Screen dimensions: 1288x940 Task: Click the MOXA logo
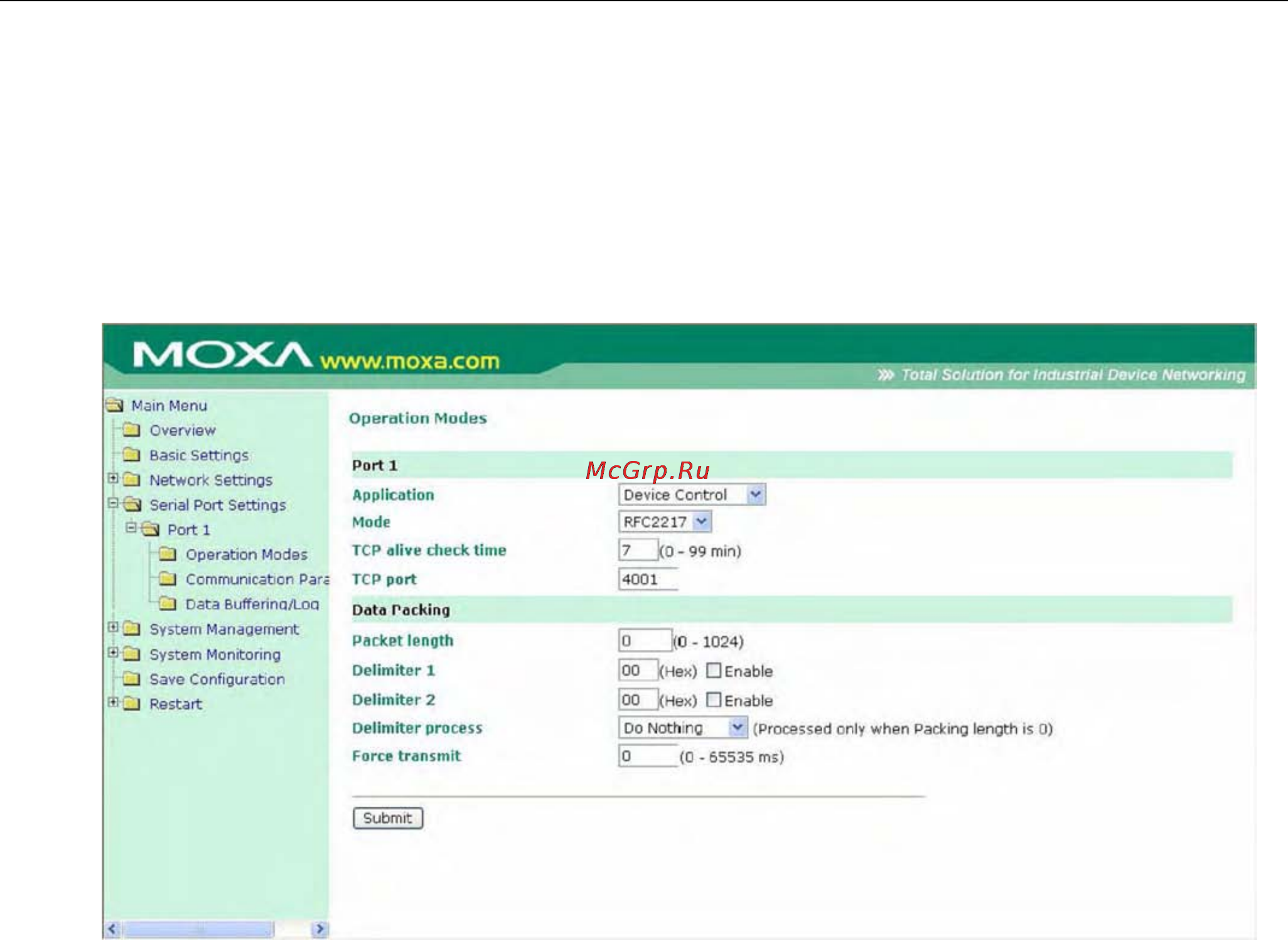click(222, 355)
